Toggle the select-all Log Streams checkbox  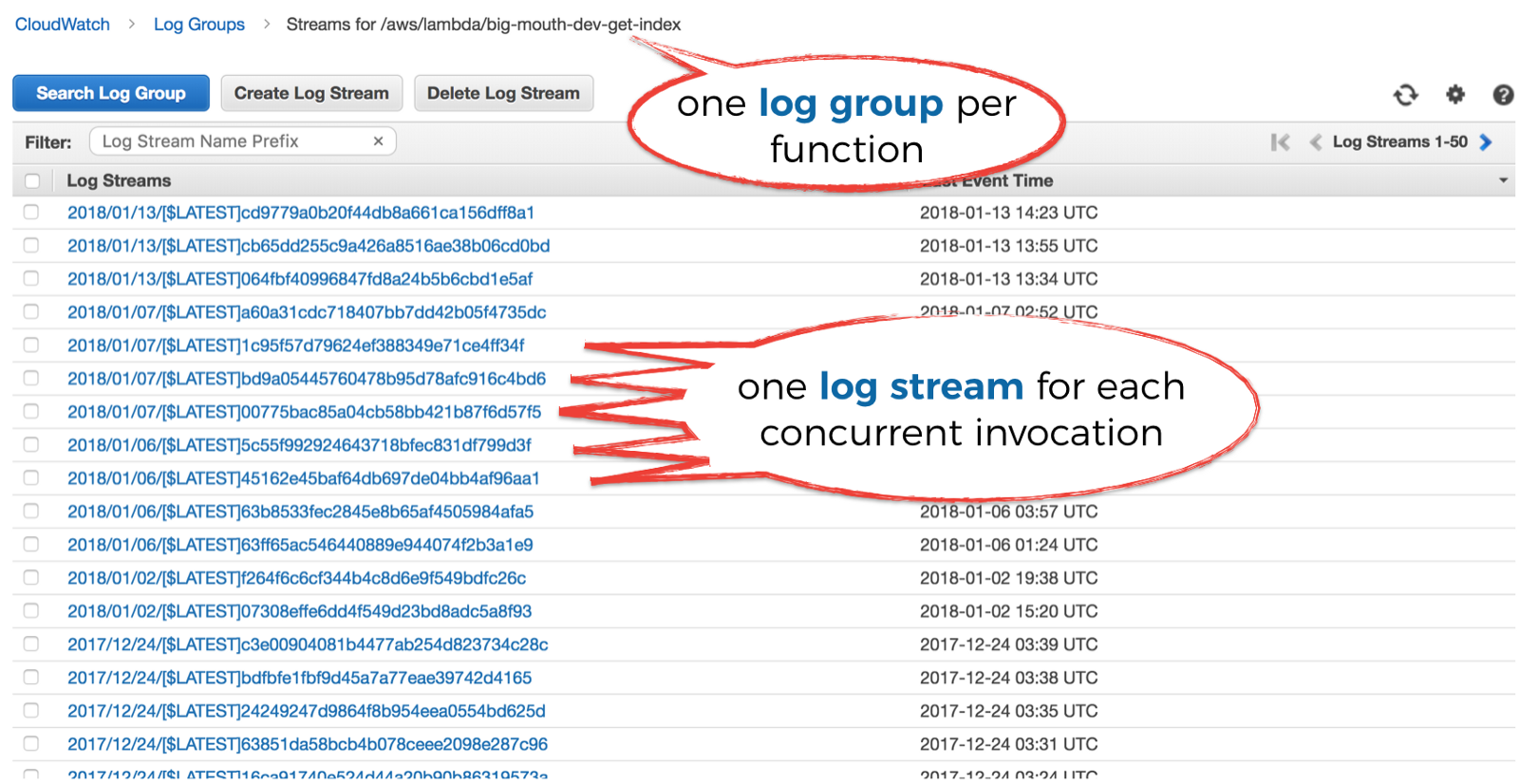[32, 180]
